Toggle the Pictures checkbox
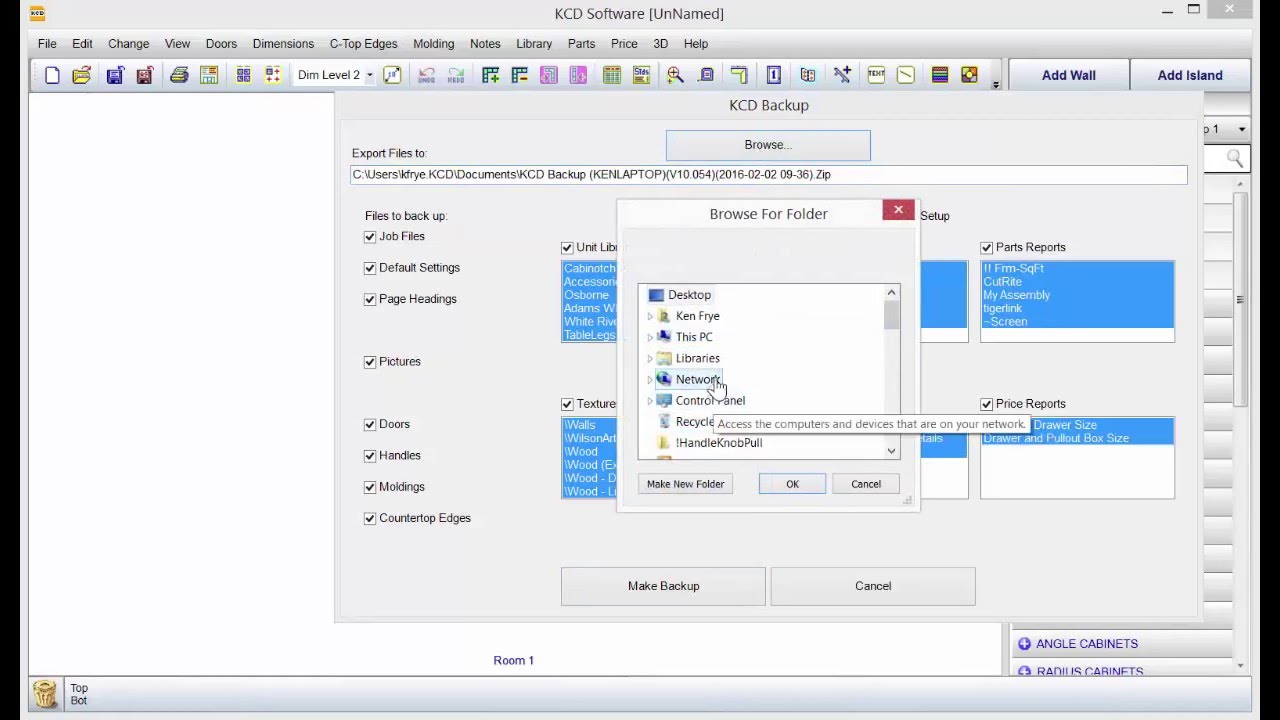Screen dimensions: 1280x720 [x=370, y=362]
